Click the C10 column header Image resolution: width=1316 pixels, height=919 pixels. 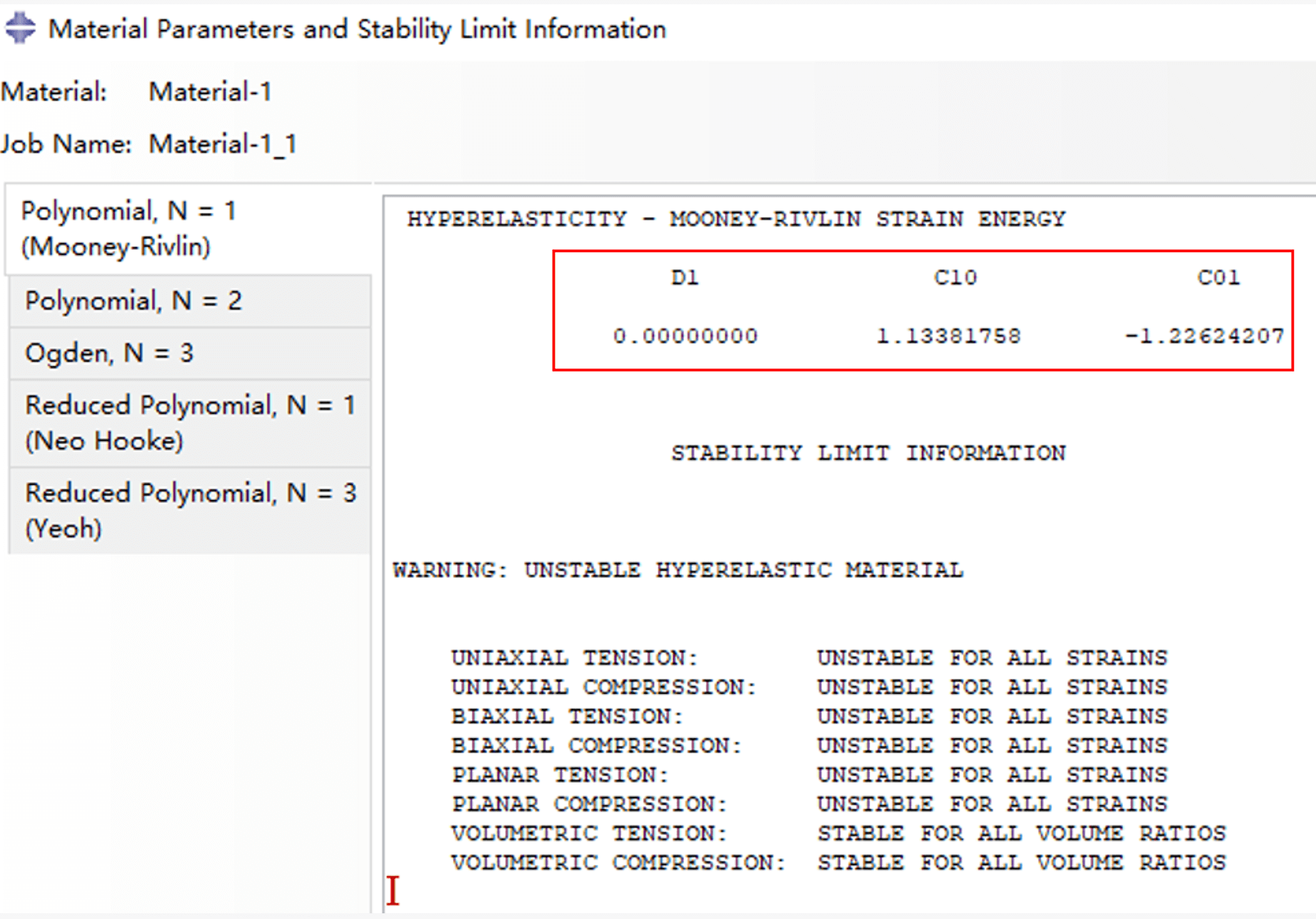pos(955,277)
